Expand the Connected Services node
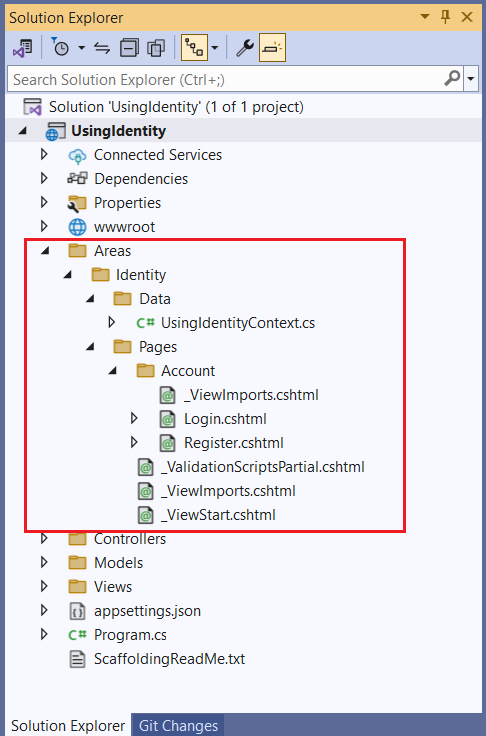Screen dimensions: 486x736 pos(44,154)
